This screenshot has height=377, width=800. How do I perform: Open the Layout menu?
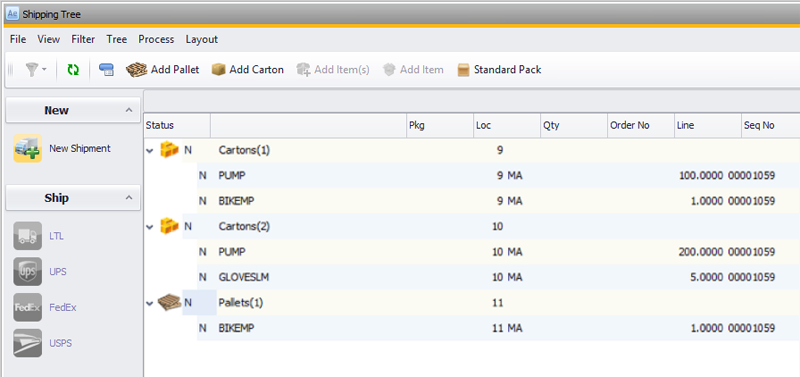click(x=202, y=39)
